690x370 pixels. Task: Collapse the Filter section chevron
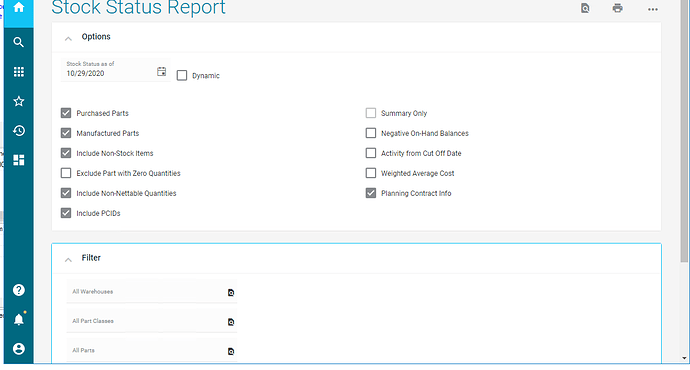point(68,260)
